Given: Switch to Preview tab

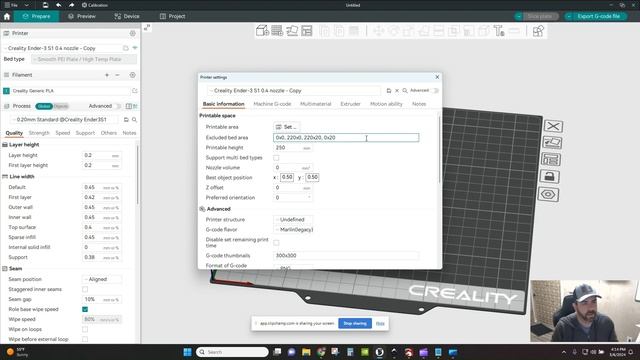Looking at the screenshot, I should (82, 16).
